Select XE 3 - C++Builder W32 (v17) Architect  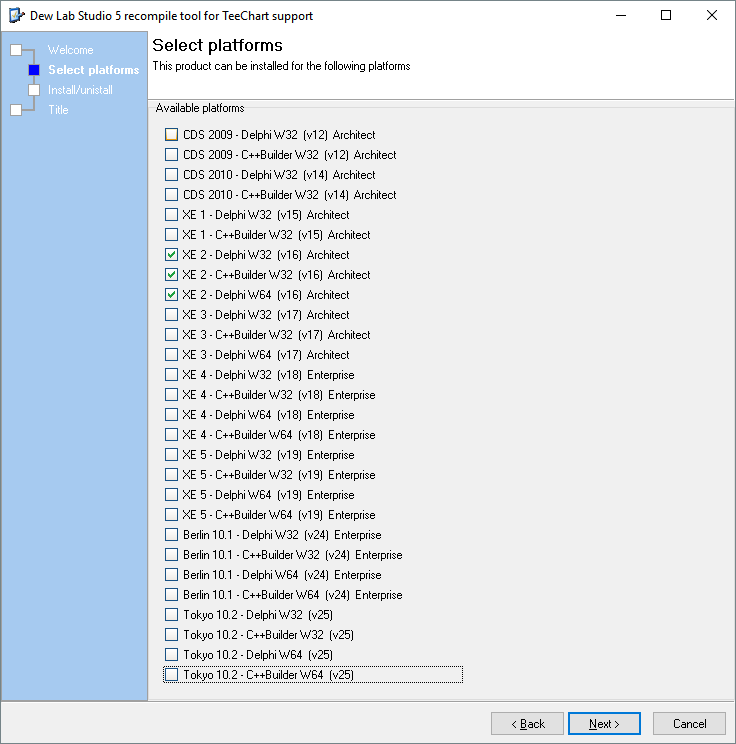pos(171,335)
